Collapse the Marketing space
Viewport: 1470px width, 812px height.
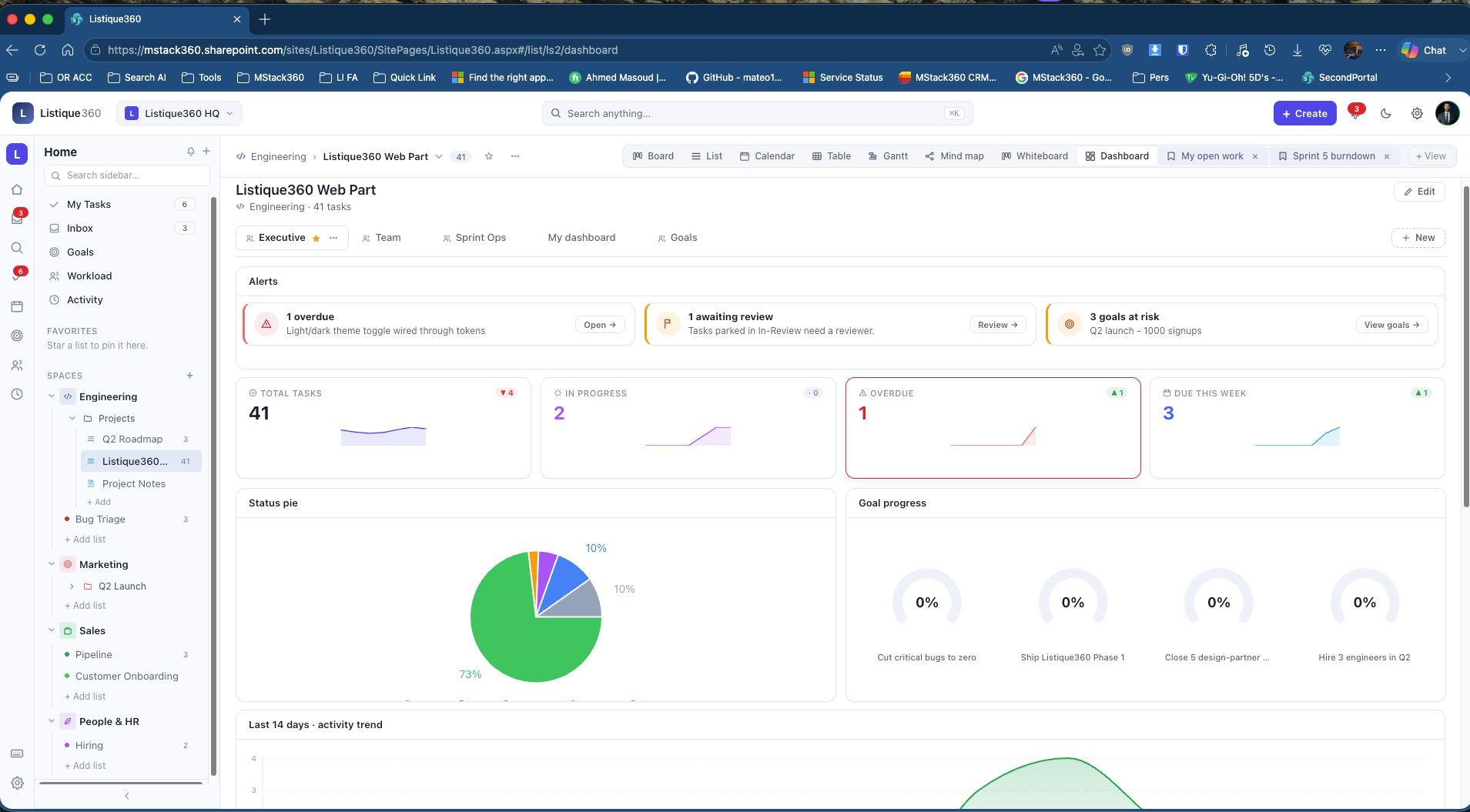pos(52,564)
